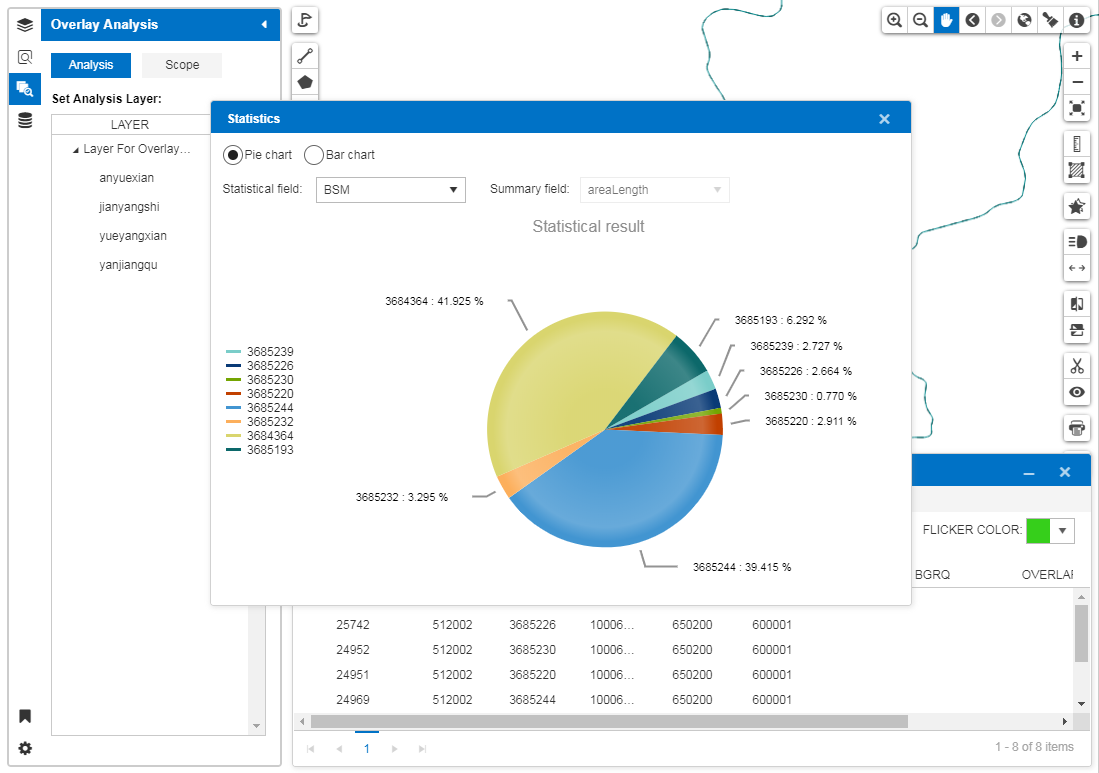Select the jianyangshi layer
The width and height of the screenshot is (1099, 773).
point(130,207)
